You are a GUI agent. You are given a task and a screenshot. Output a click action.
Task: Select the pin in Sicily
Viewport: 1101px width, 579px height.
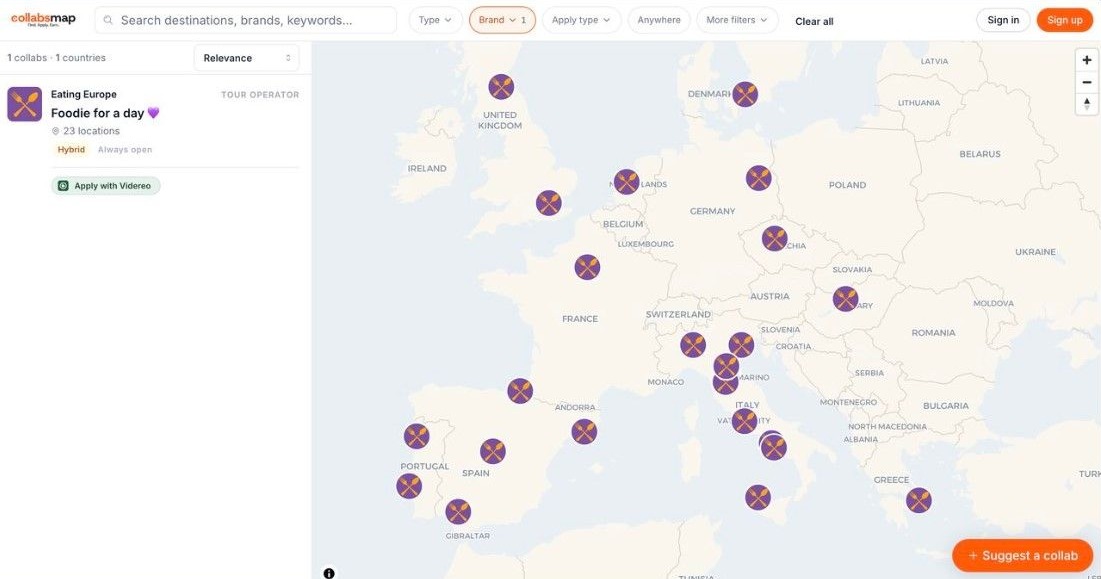click(758, 498)
